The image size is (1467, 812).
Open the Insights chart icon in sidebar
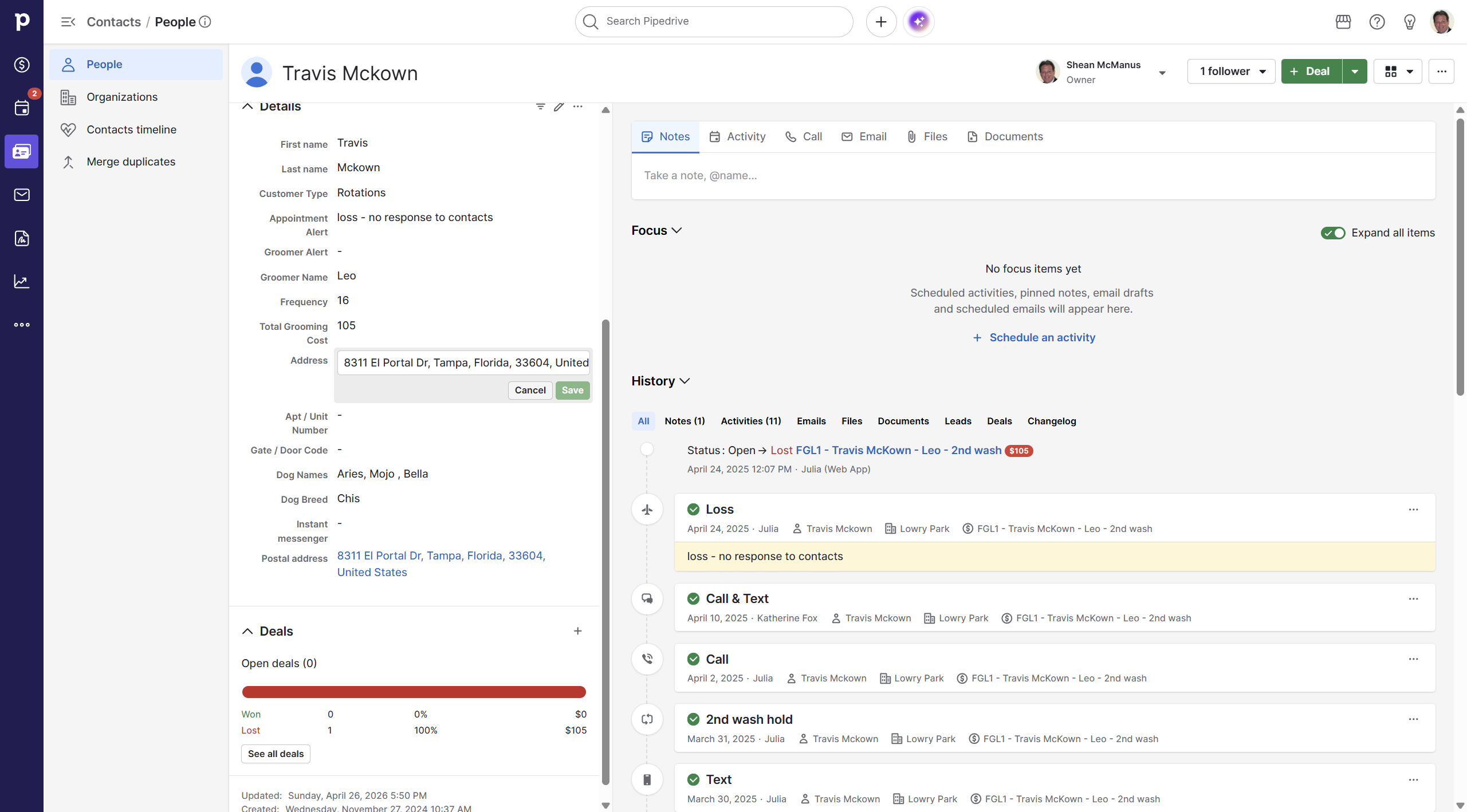click(x=22, y=281)
